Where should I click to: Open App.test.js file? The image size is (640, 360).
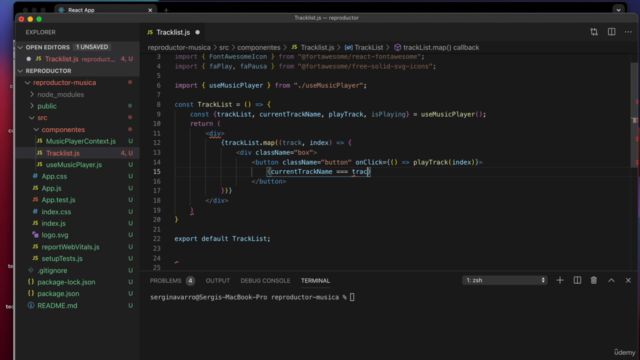58,200
